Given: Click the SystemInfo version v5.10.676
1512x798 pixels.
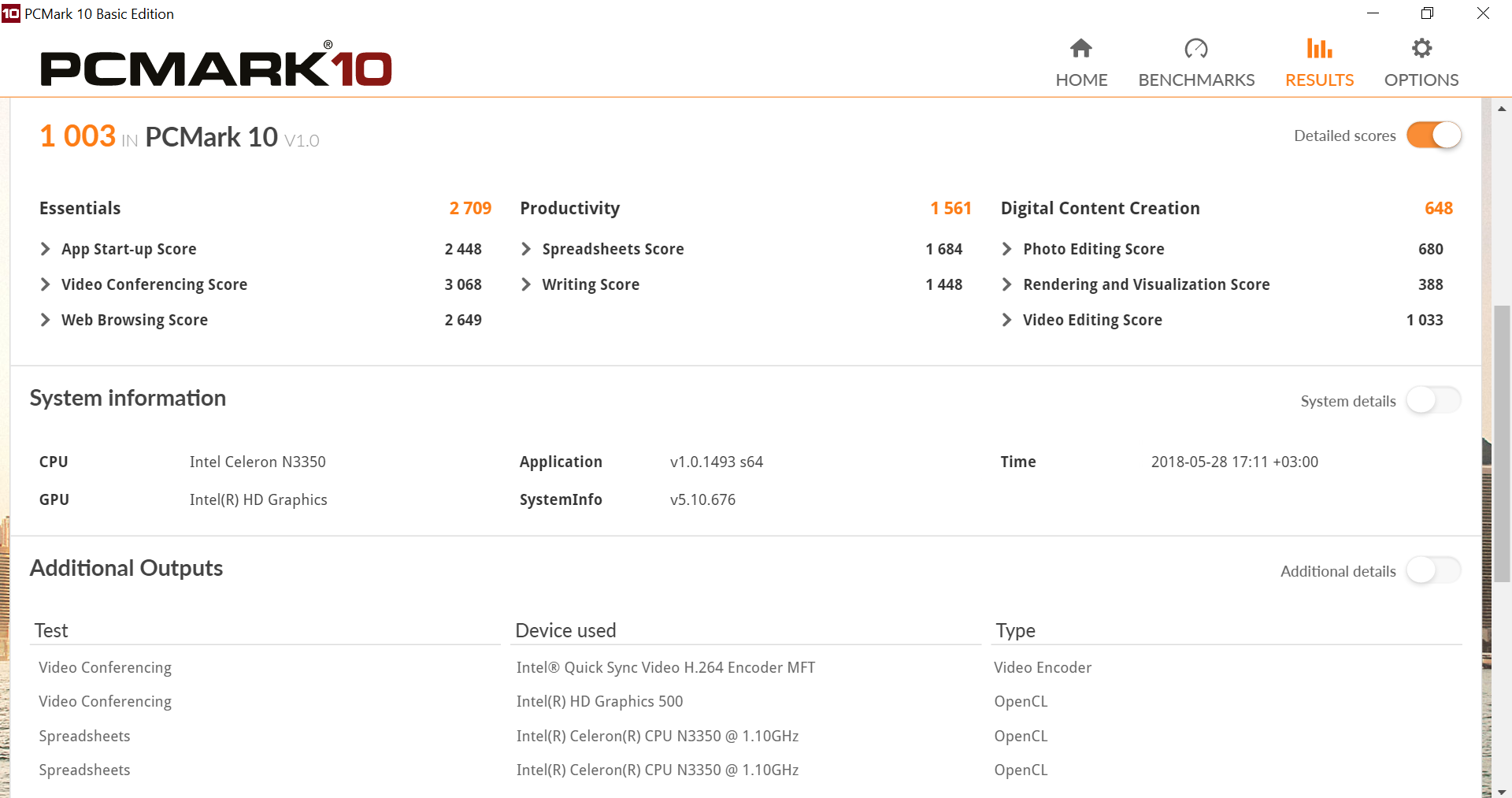Looking at the screenshot, I should tap(702, 499).
